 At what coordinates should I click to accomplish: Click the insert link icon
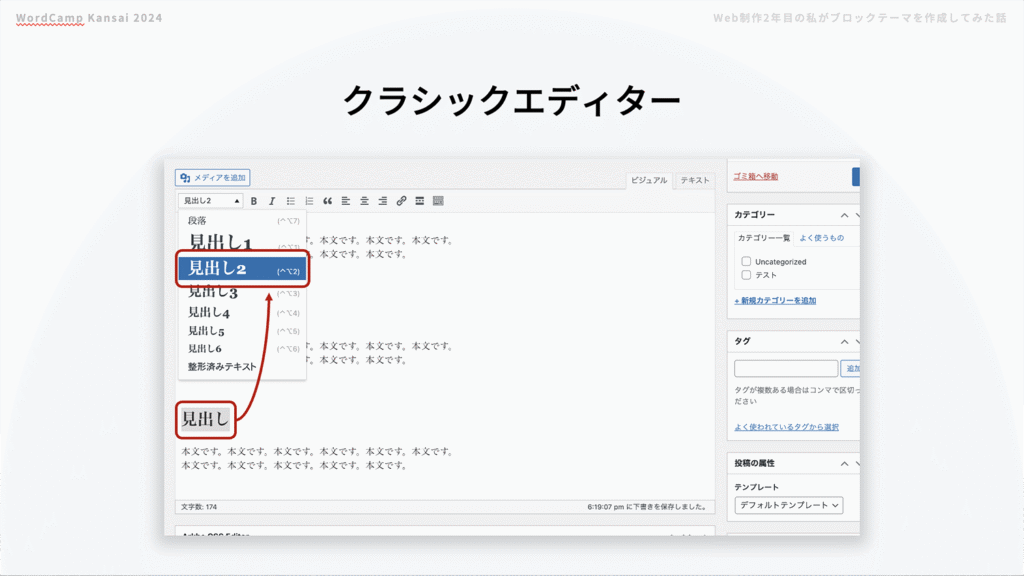point(401,201)
